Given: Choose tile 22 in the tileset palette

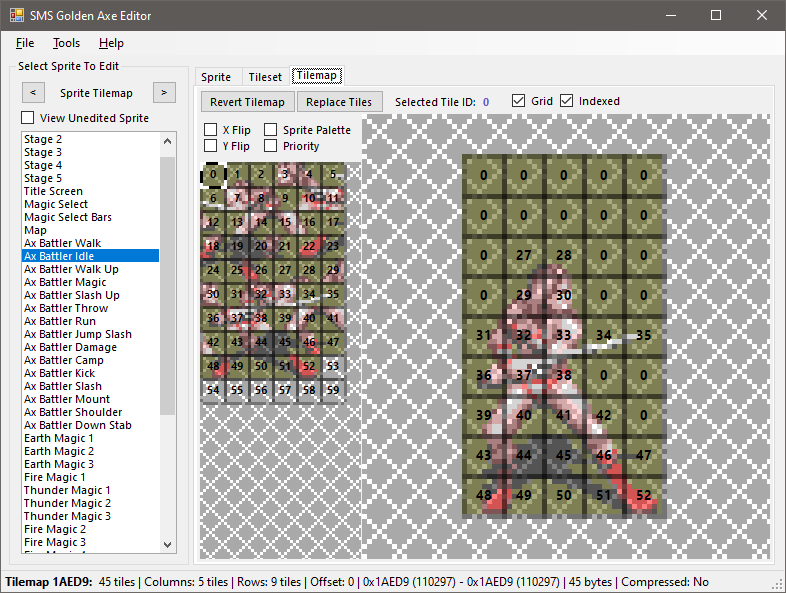Looking at the screenshot, I should (x=309, y=246).
